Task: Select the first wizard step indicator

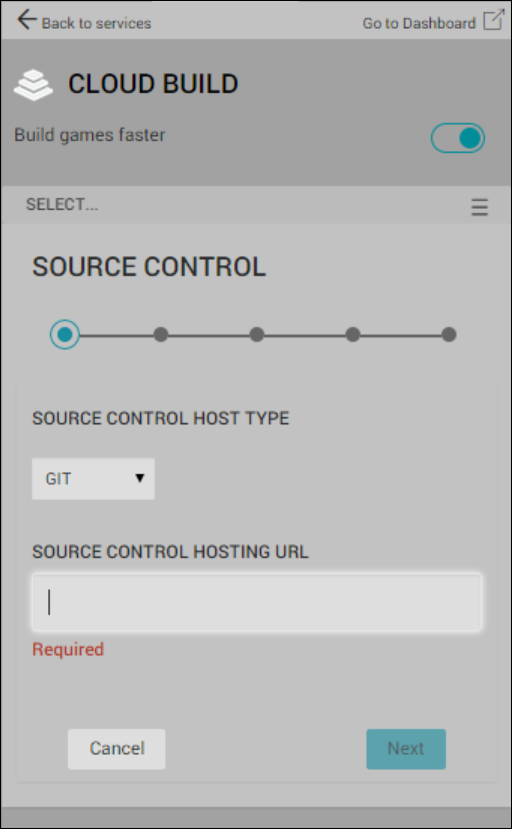Action: 65,335
